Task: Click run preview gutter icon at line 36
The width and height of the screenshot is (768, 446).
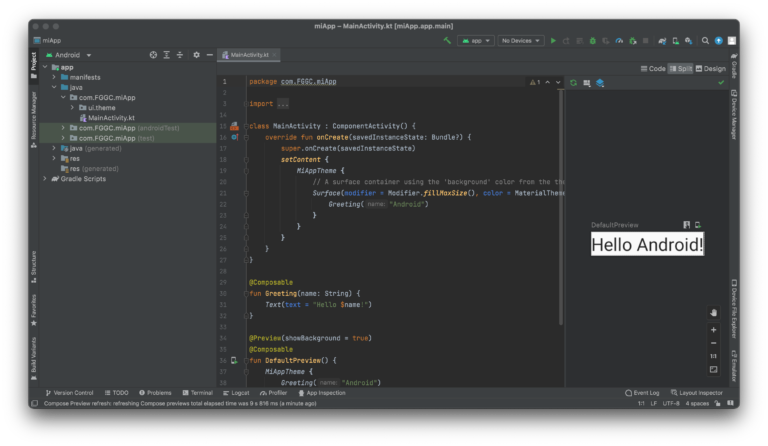Action: (x=234, y=360)
